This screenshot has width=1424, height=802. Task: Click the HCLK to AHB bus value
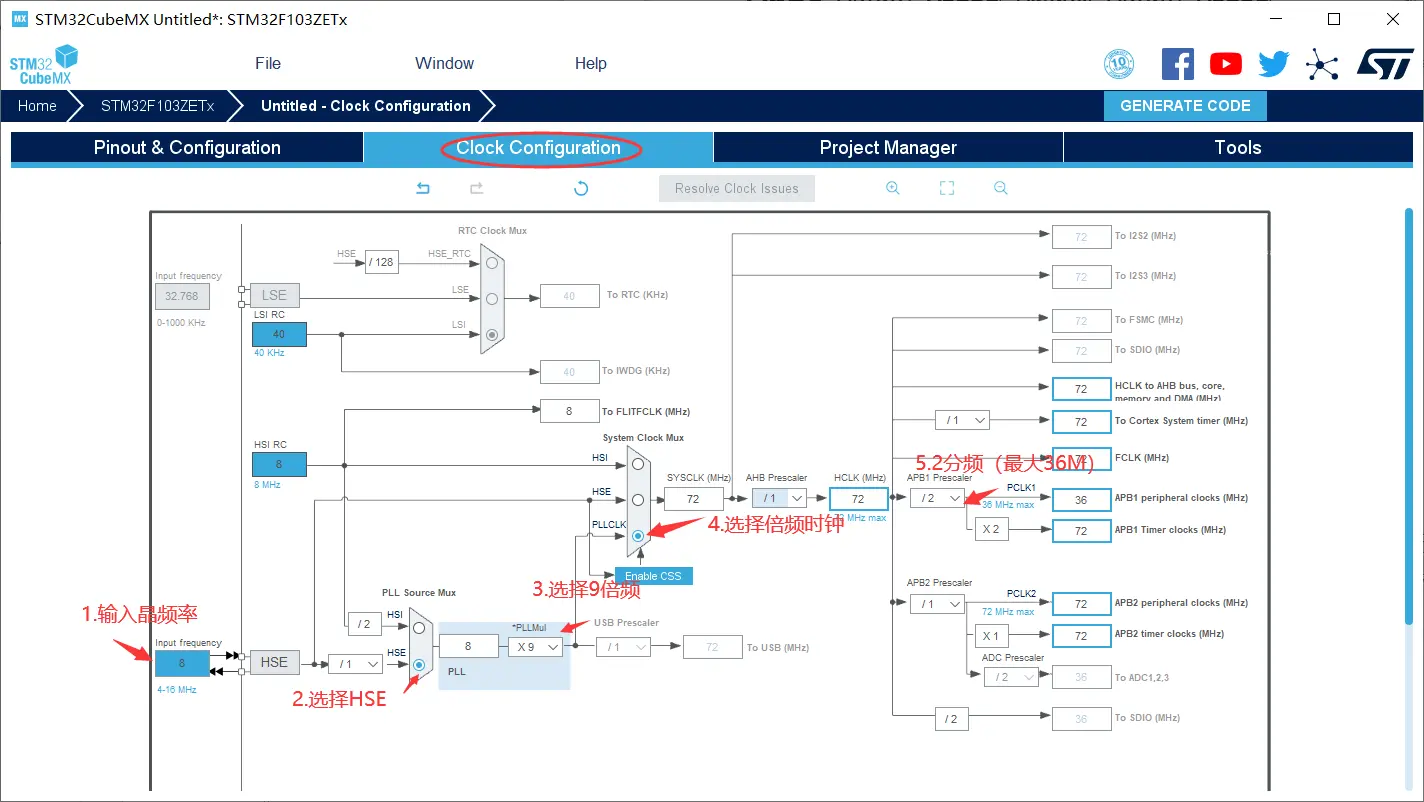(1081, 389)
